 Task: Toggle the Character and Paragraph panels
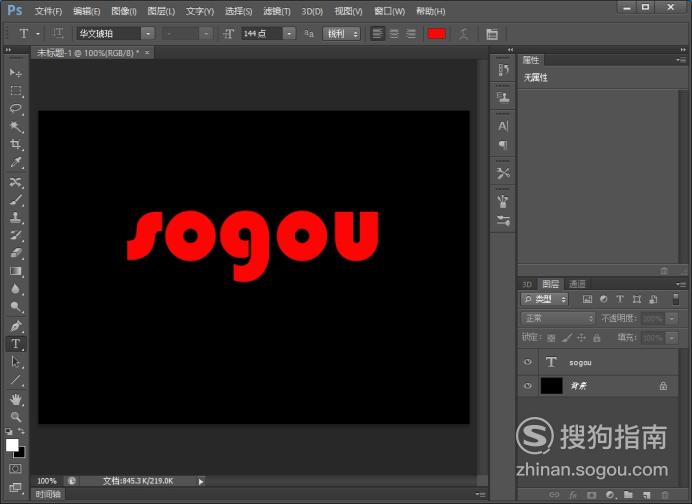(x=492, y=34)
